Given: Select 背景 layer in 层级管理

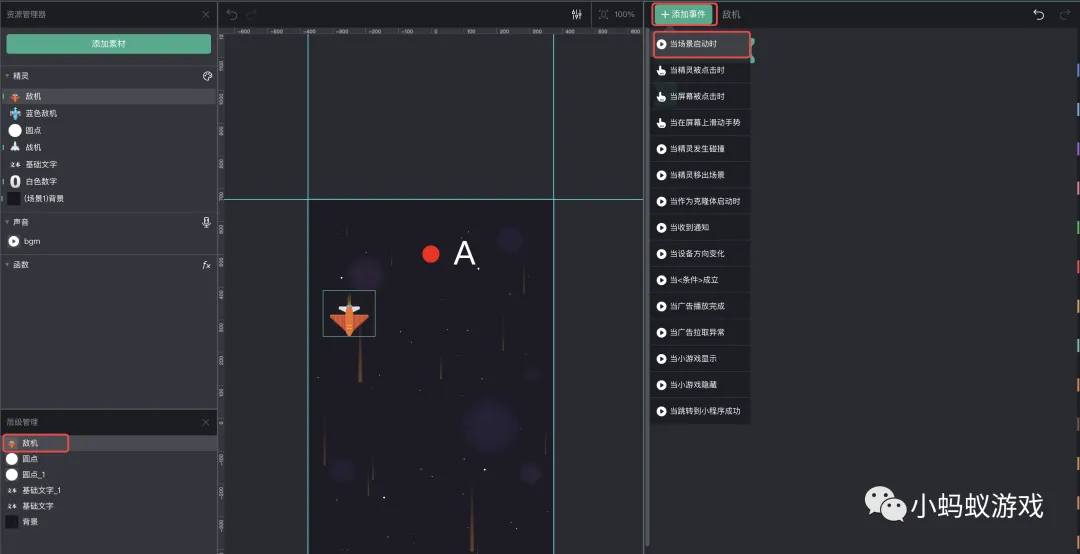Looking at the screenshot, I should coord(109,522).
